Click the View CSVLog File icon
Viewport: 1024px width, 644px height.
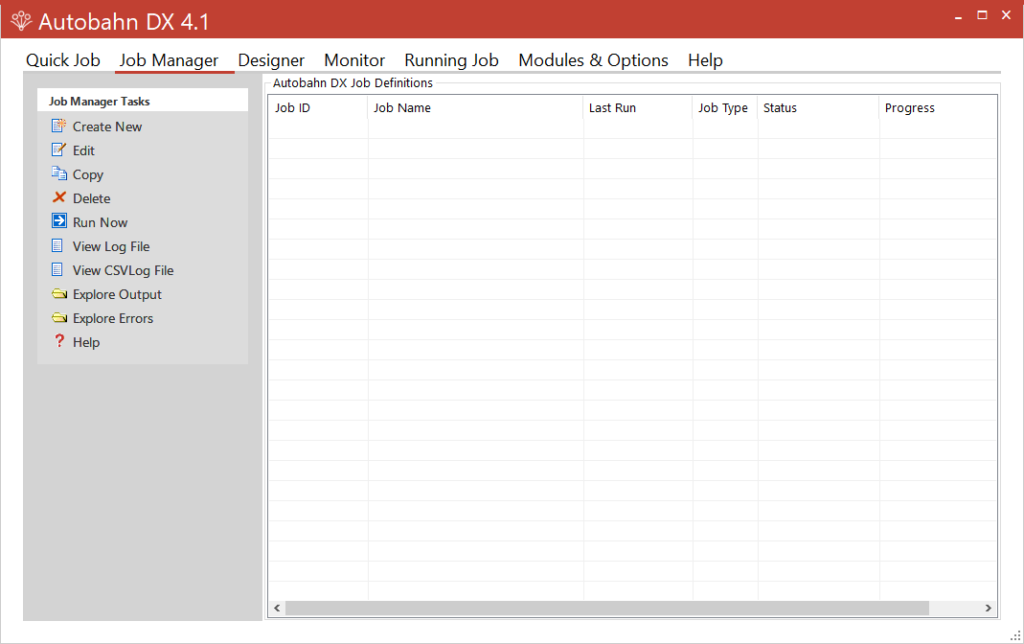(59, 270)
